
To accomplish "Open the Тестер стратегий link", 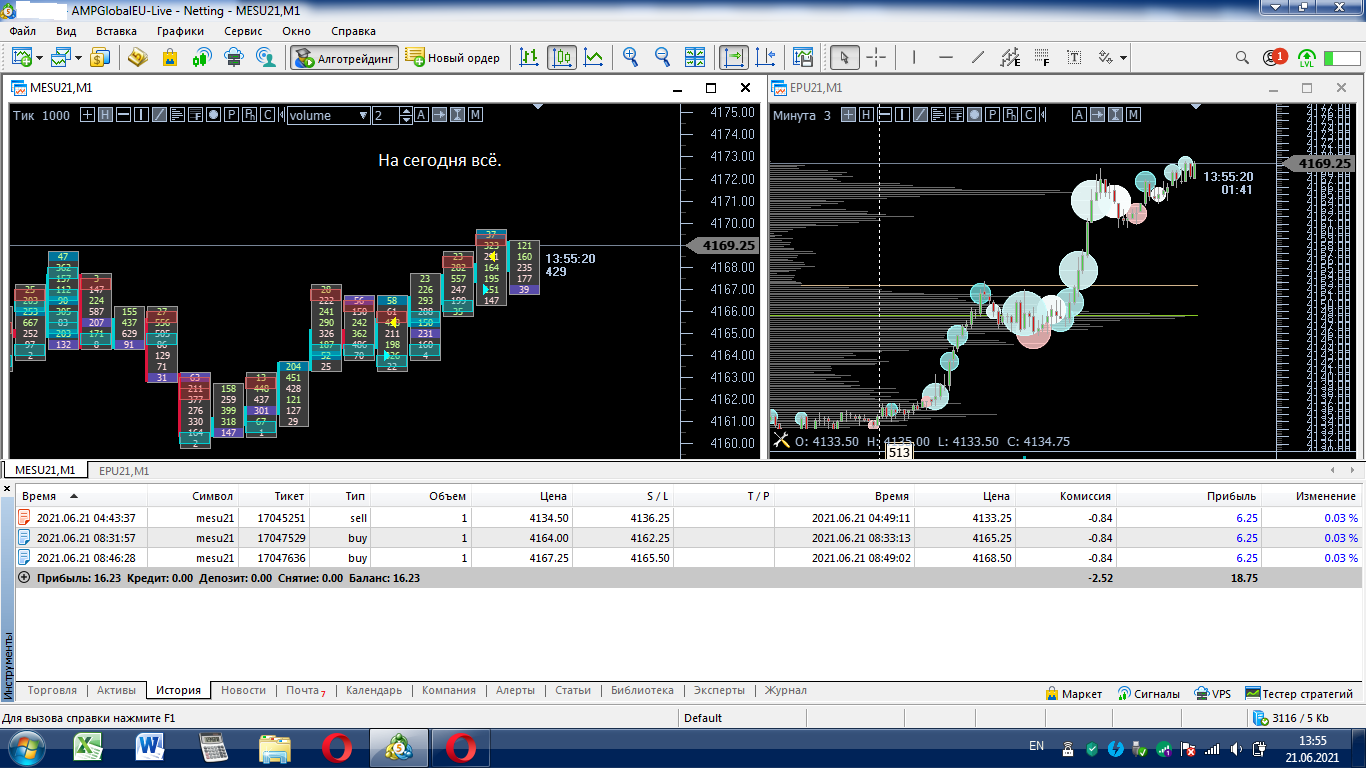I will (1299, 693).
